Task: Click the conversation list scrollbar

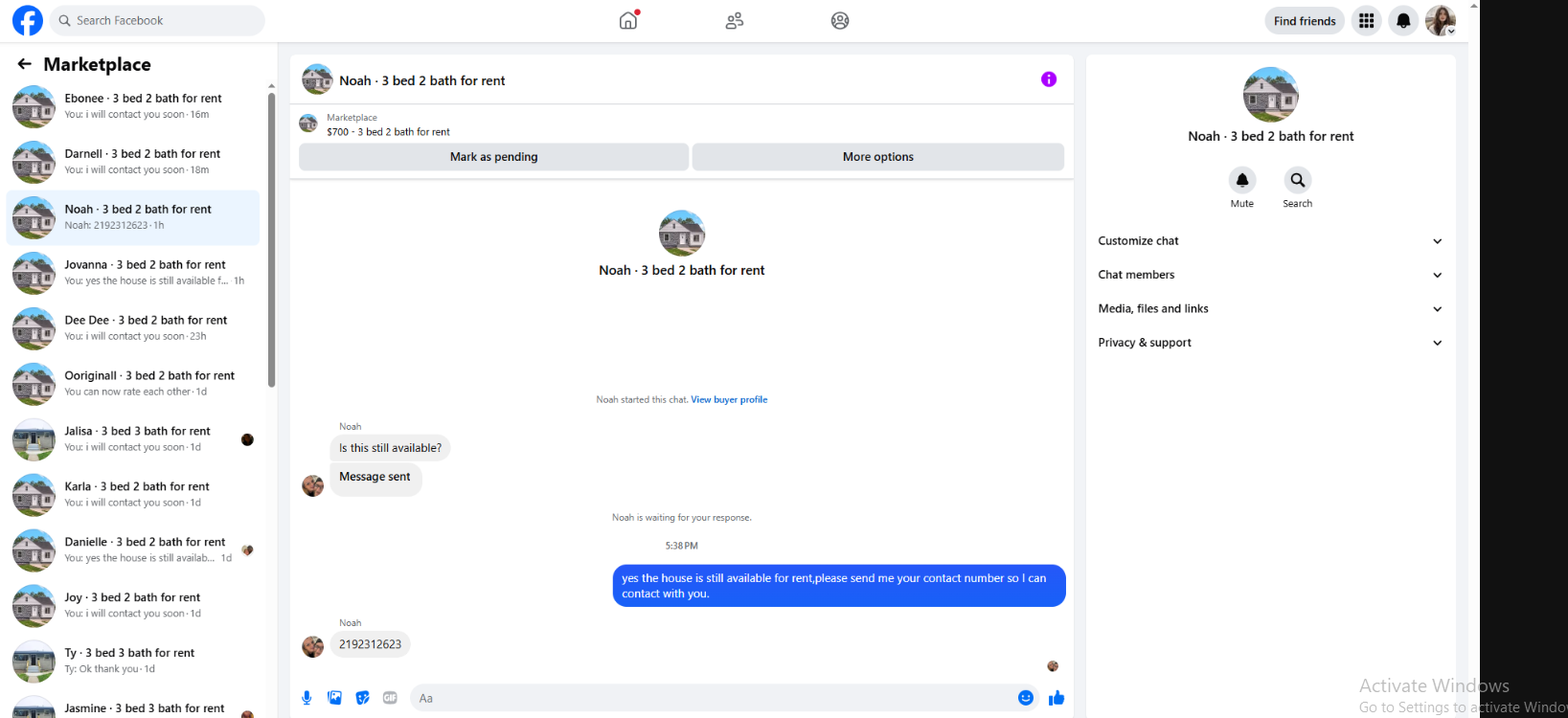Action: coord(271,239)
